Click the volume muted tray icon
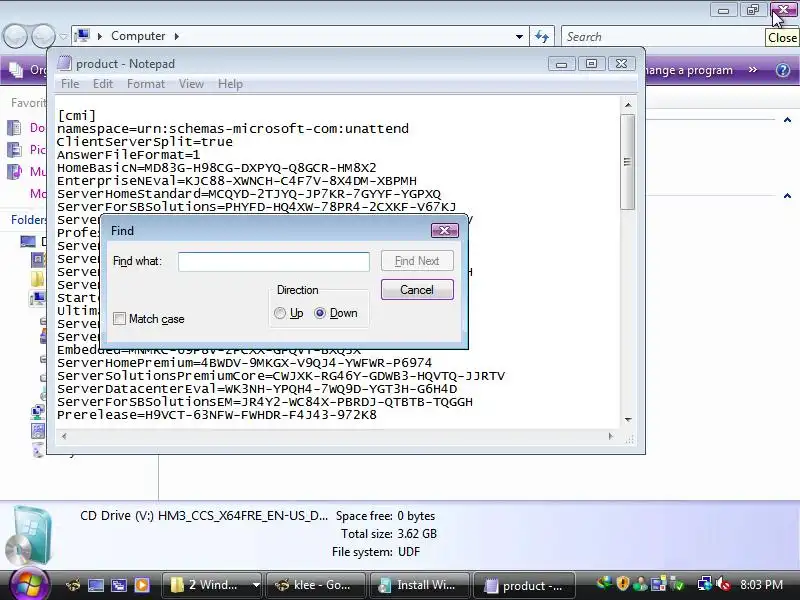The image size is (800, 600). point(723,584)
